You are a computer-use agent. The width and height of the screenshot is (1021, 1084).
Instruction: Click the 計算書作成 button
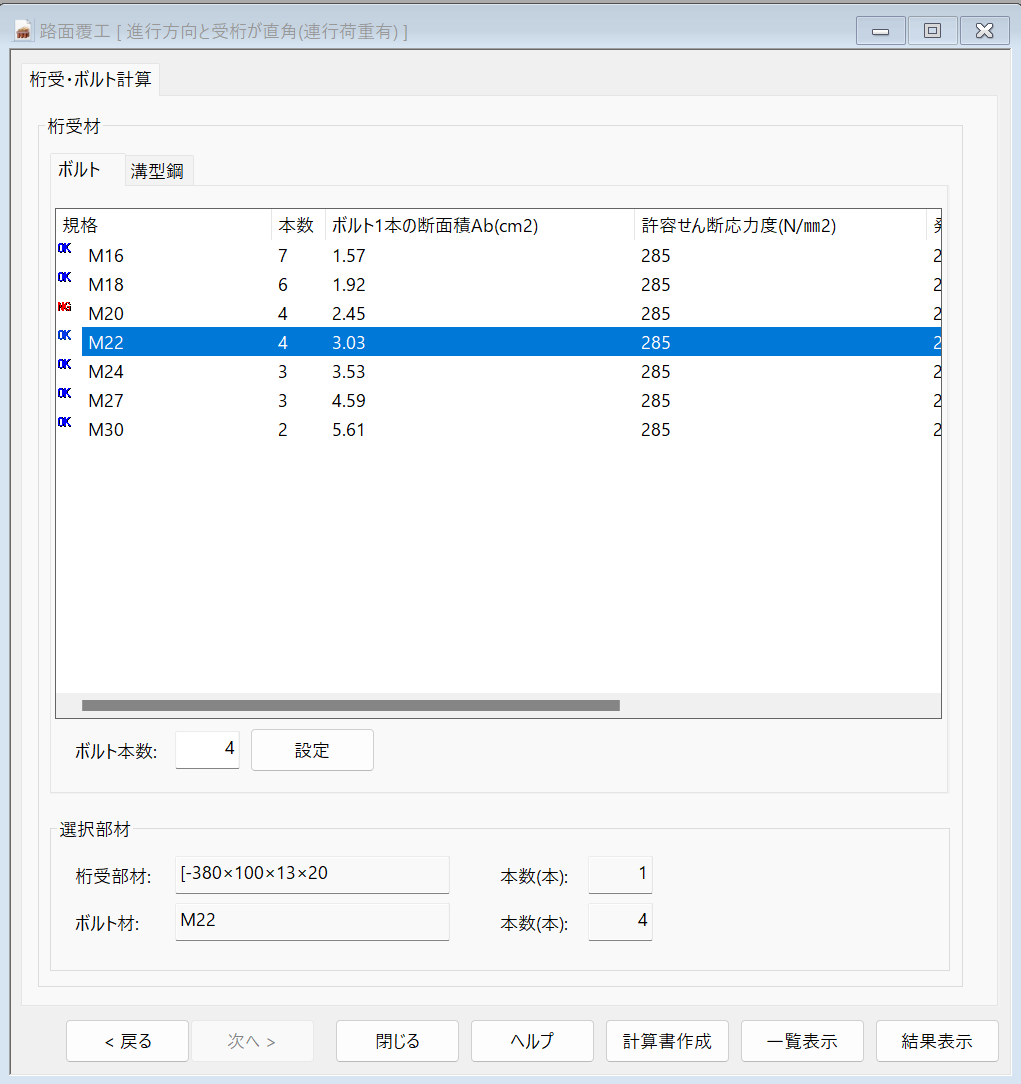(667, 1041)
